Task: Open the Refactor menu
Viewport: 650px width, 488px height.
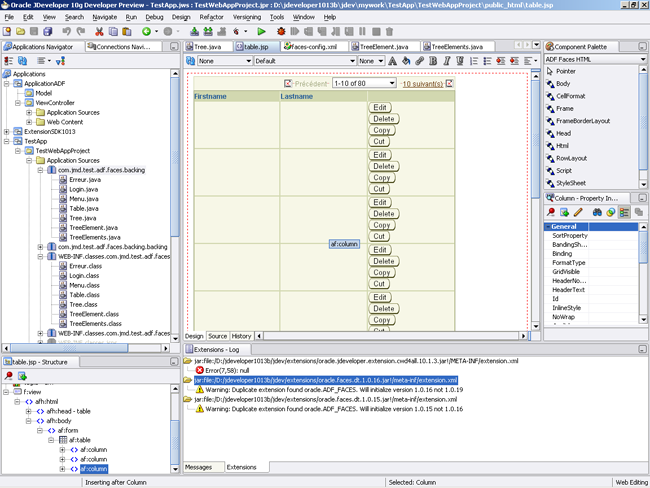Action: (211, 17)
